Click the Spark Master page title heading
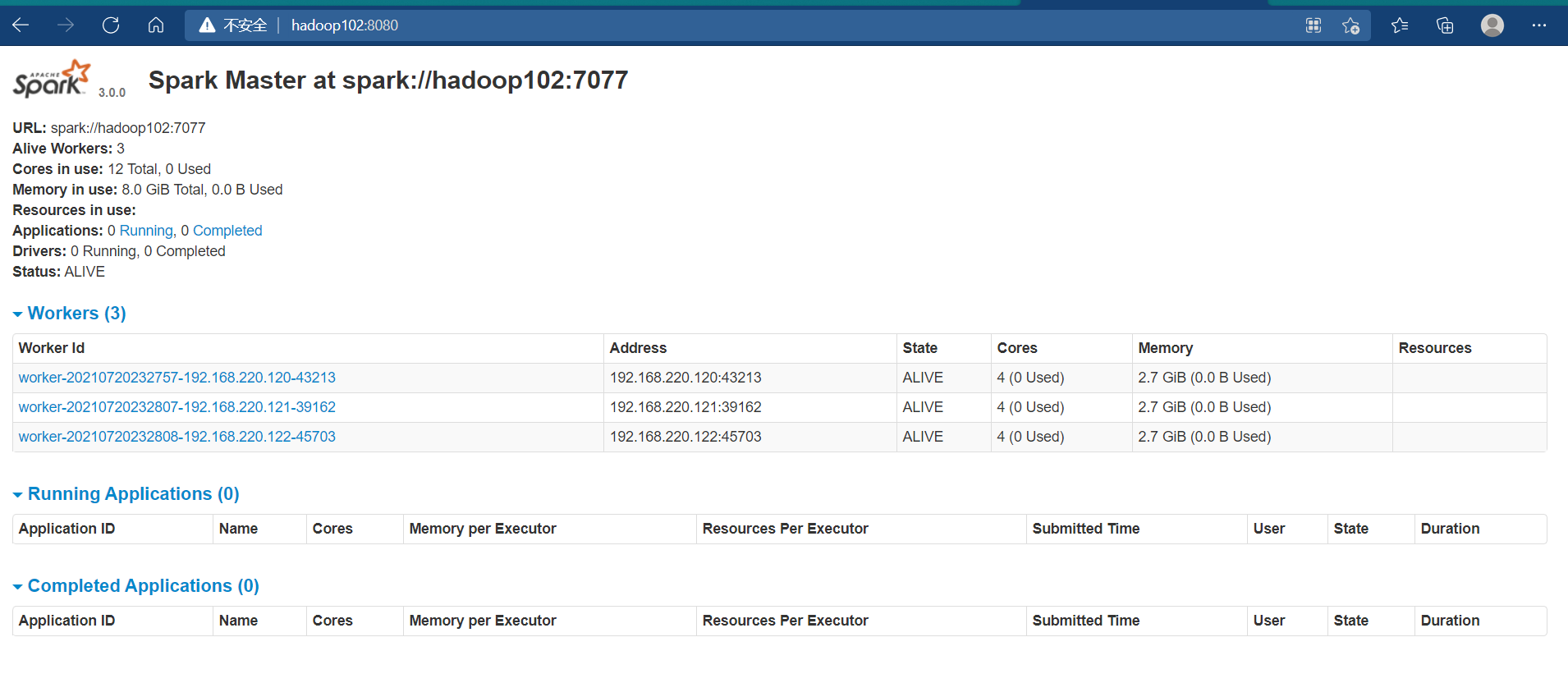This screenshot has height=683, width=1568. (388, 80)
